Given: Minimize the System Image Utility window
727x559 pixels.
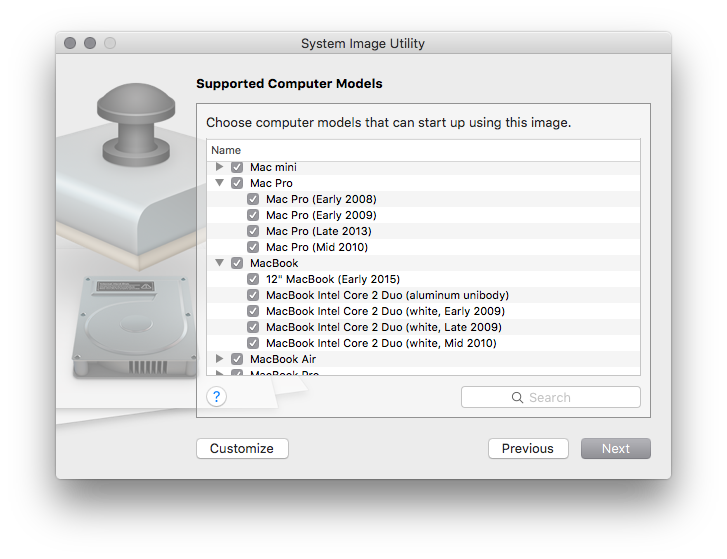Looking at the screenshot, I should (90, 43).
